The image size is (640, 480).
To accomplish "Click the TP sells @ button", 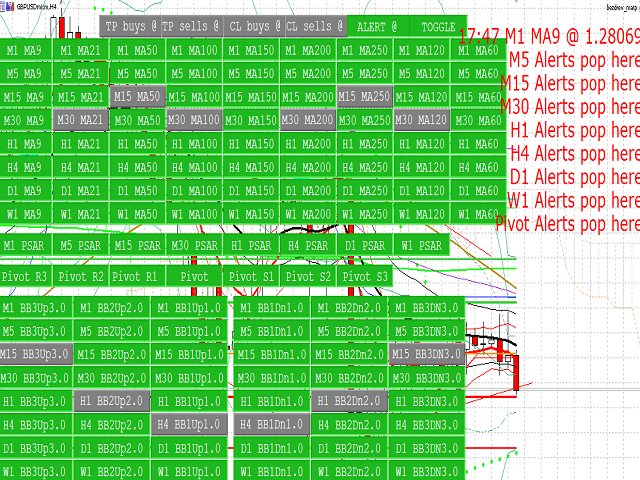I will coord(192,27).
